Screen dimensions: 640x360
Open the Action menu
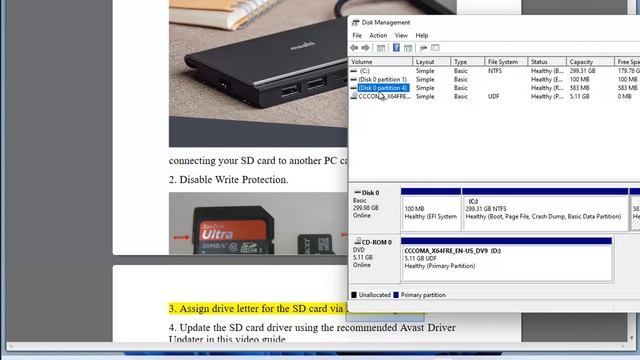(x=378, y=36)
